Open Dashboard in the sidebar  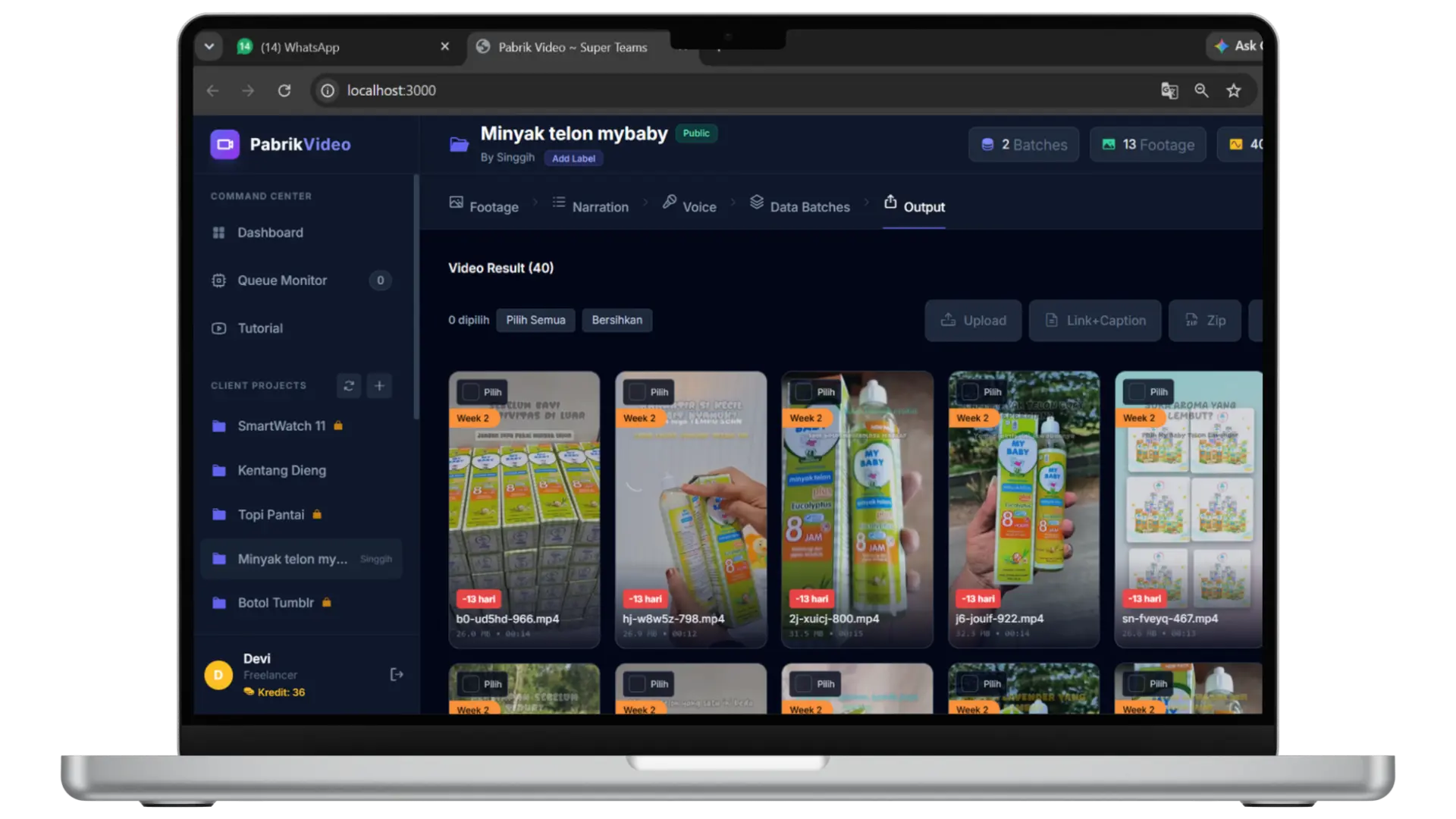tap(302, 232)
